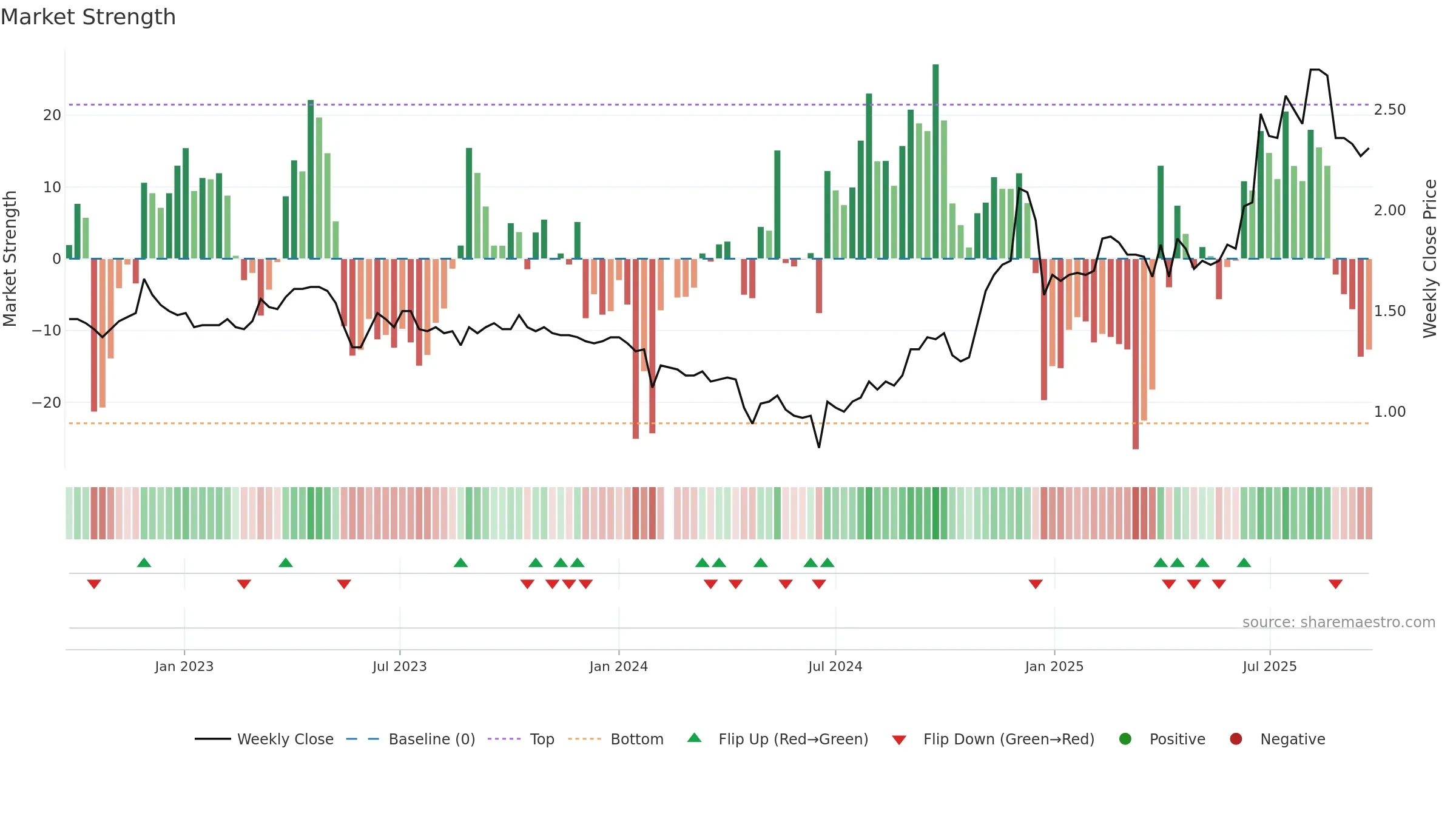Click the 1.00 price axis label

(1390, 412)
